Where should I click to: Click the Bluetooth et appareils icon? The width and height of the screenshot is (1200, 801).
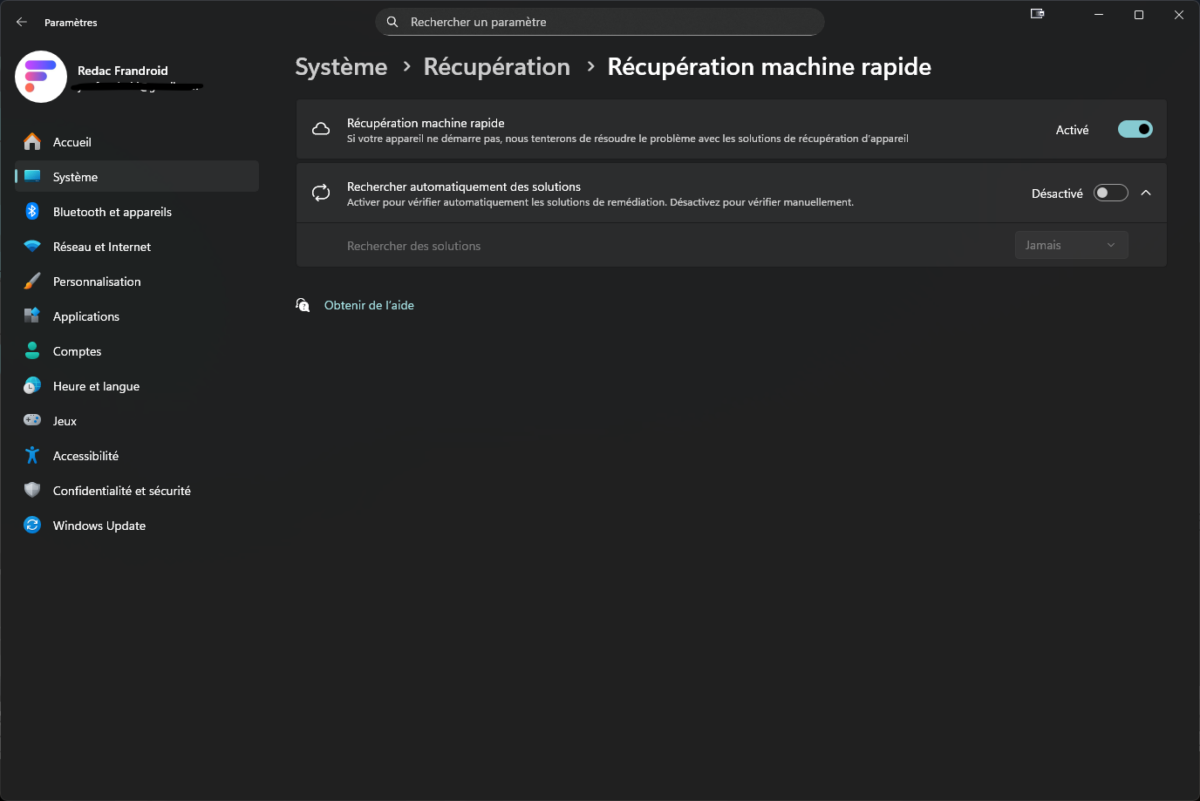(32, 212)
